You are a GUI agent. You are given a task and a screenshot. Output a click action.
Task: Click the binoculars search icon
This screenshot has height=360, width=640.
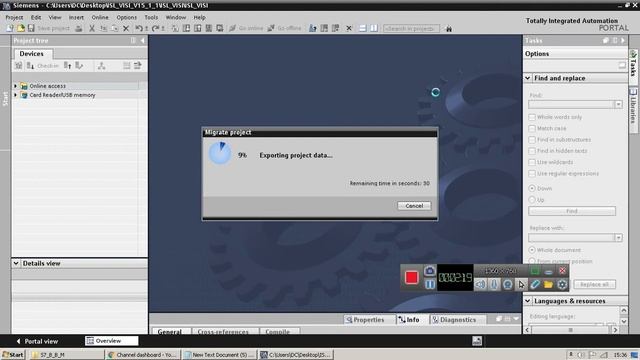click(x=449, y=29)
